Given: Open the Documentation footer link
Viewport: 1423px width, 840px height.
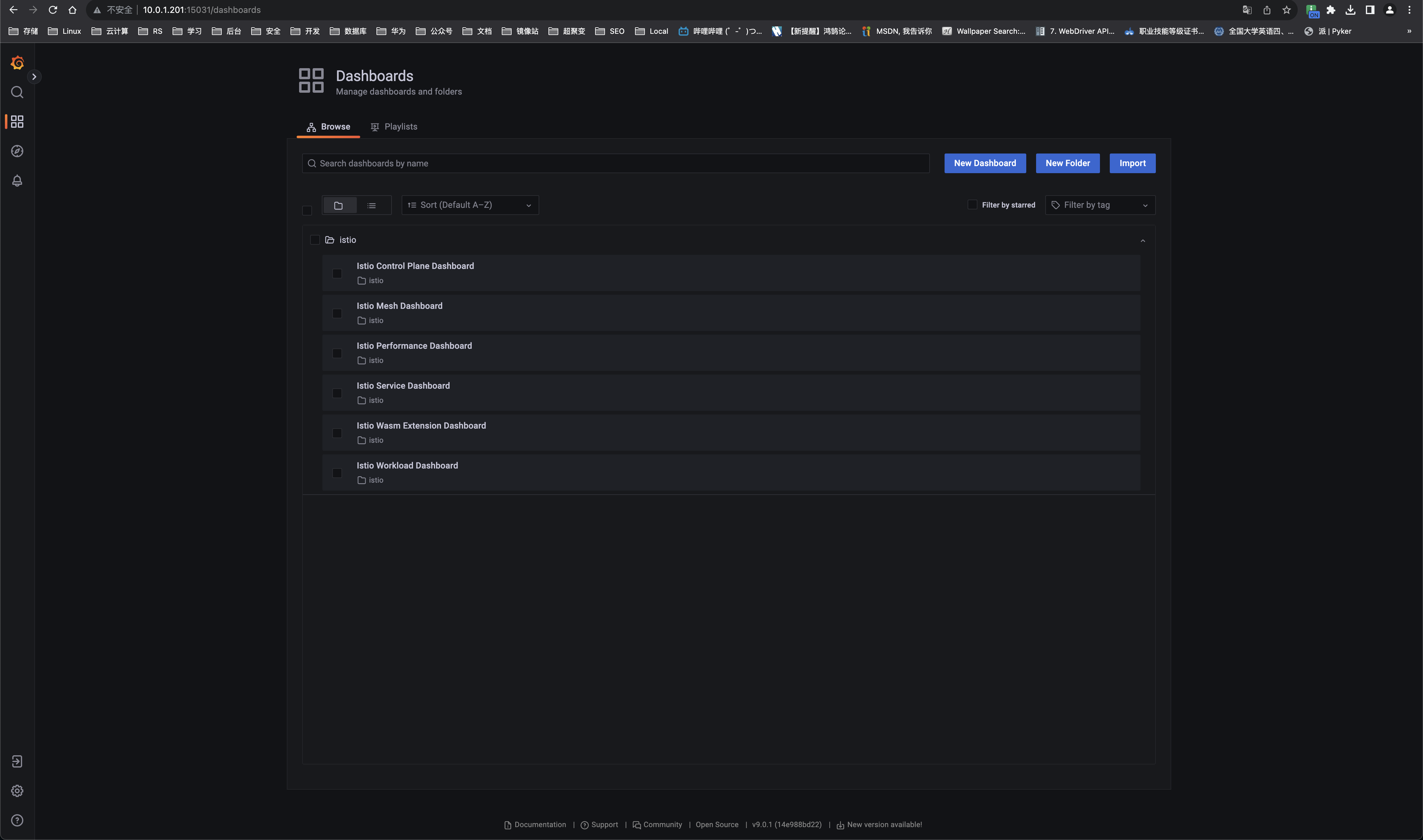Looking at the screenshot, I should (x=535, y=825).
